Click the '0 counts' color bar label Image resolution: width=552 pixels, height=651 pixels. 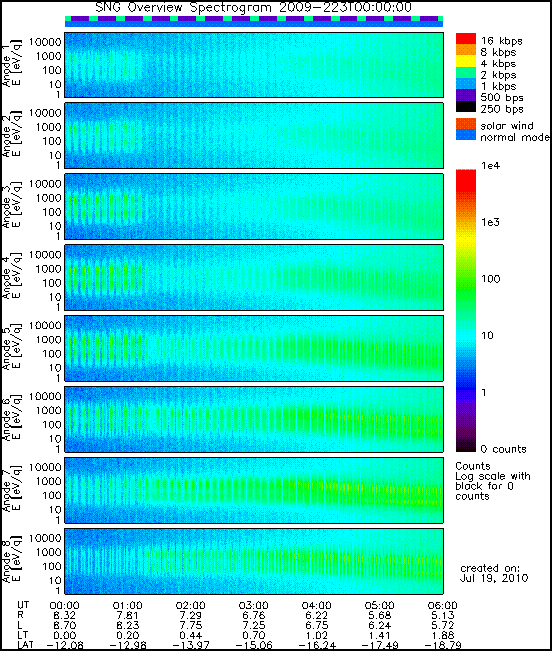(x=503, y=449)
